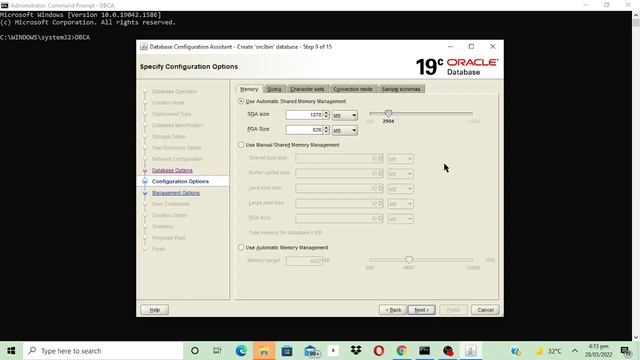This screenshot has width=640, height=360.
Task: Open the weather widget showing 32°C
Action: pos(549,351)
